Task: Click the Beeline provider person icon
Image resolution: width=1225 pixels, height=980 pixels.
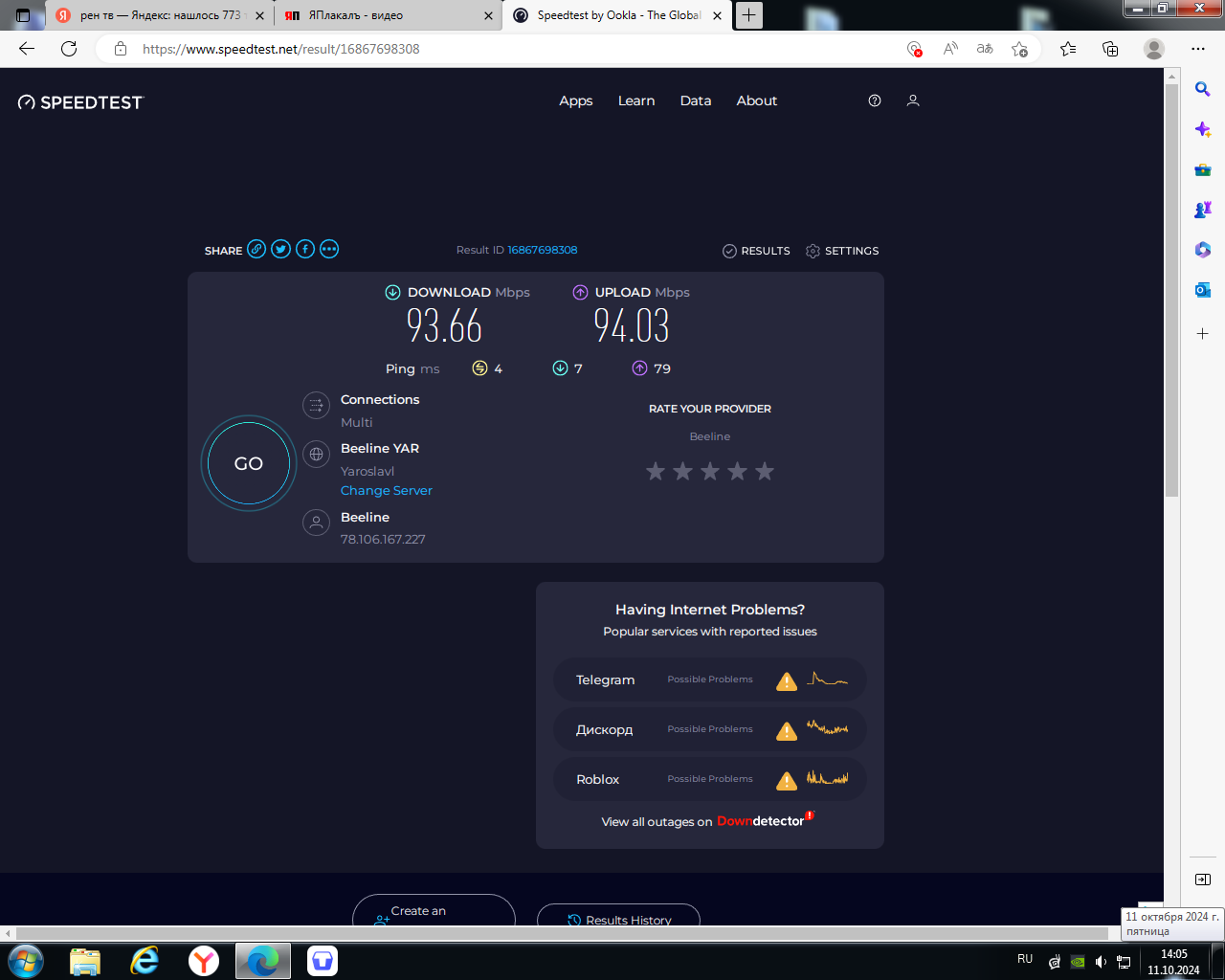Action: tap(316, 523)
